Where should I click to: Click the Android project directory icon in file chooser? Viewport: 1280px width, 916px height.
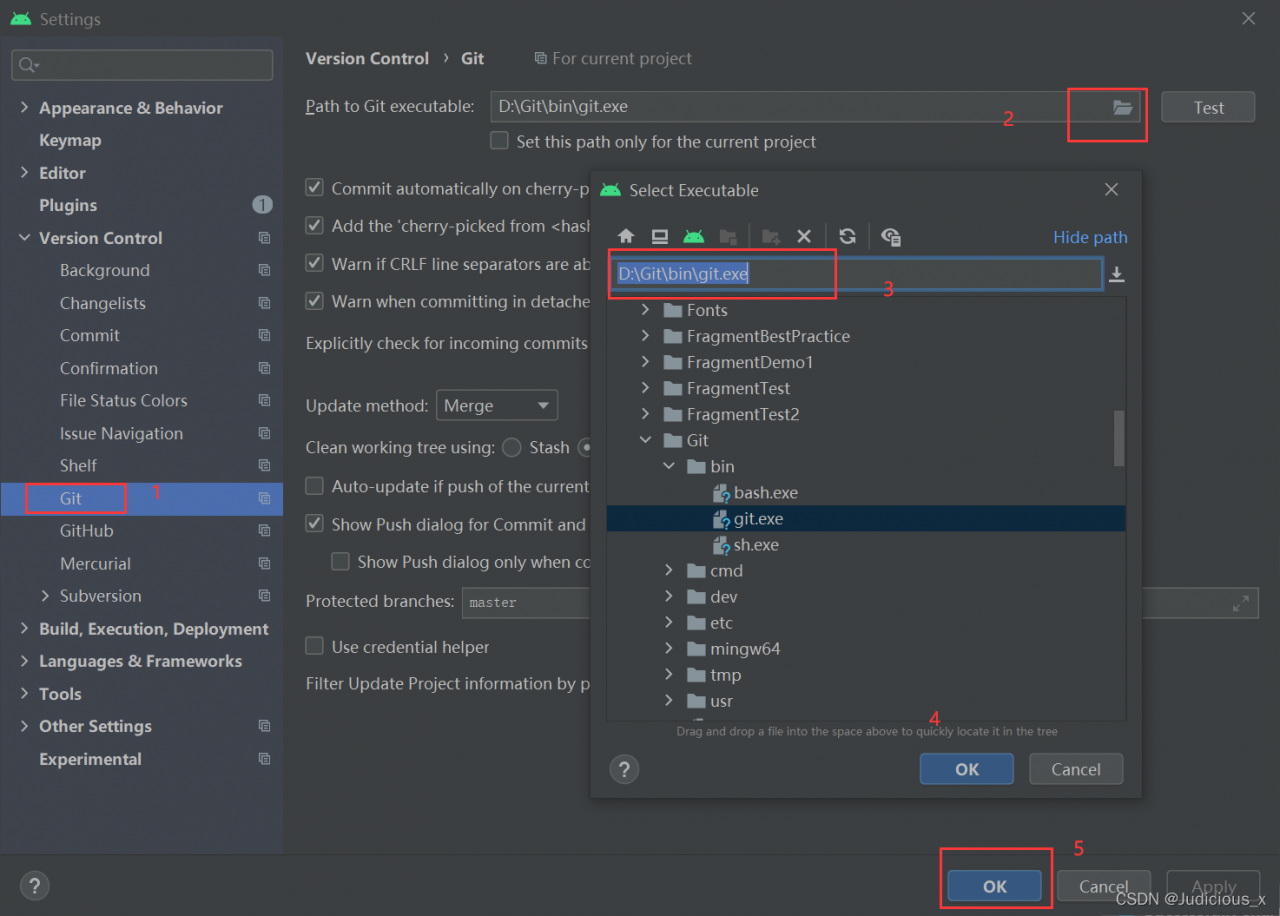(693, 237)
